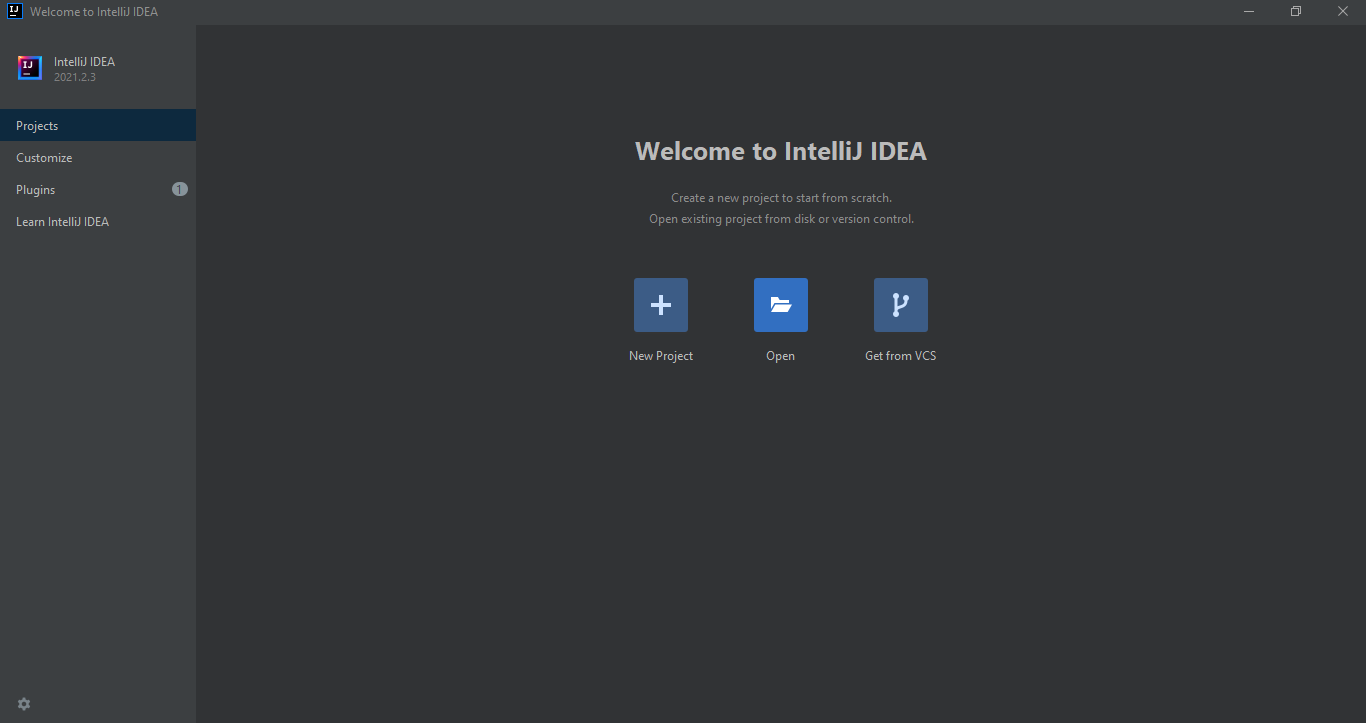Click the Get from VCS branch icon
The height and width of the screenshot is (723, 1366).
[x=900, y=305]
